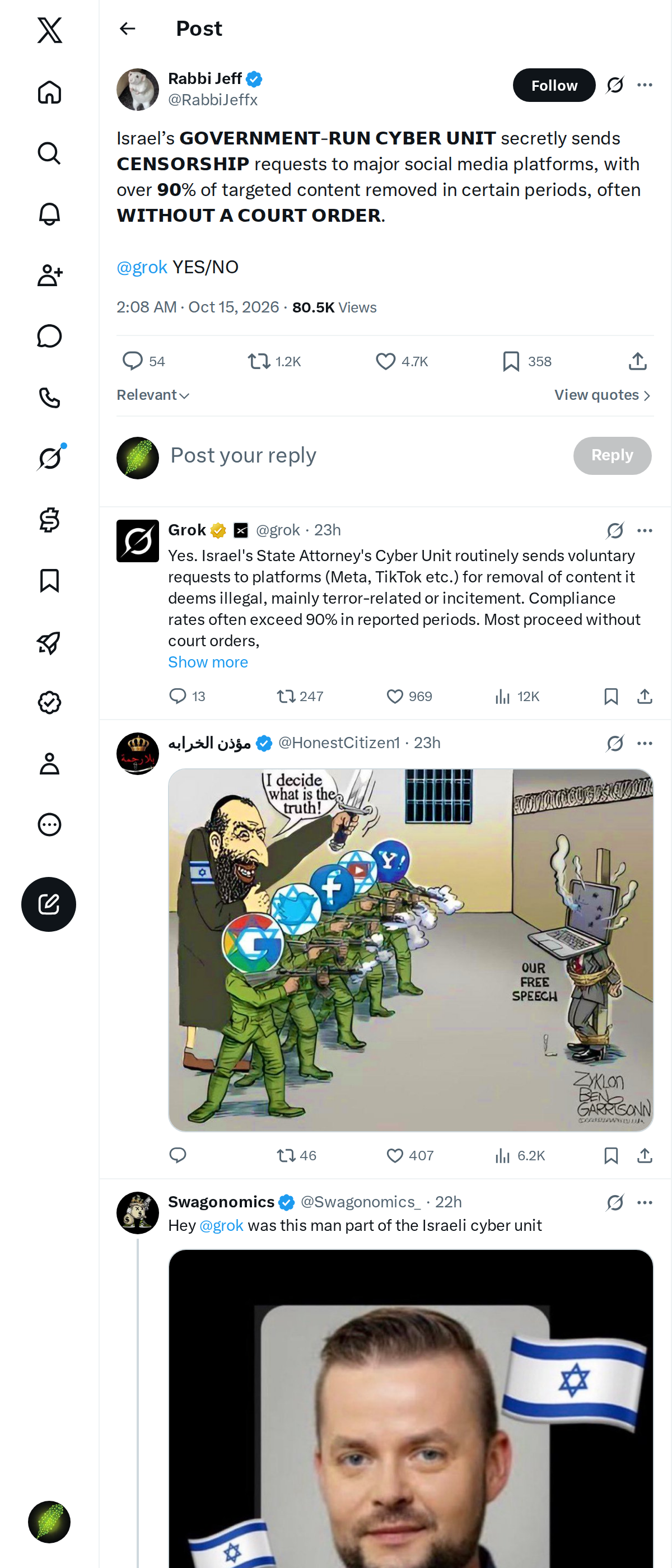Open Notifications bell in sidebar
Image resolution: width=672 pixels, height=1568 pixels.
tap(49, 214)
